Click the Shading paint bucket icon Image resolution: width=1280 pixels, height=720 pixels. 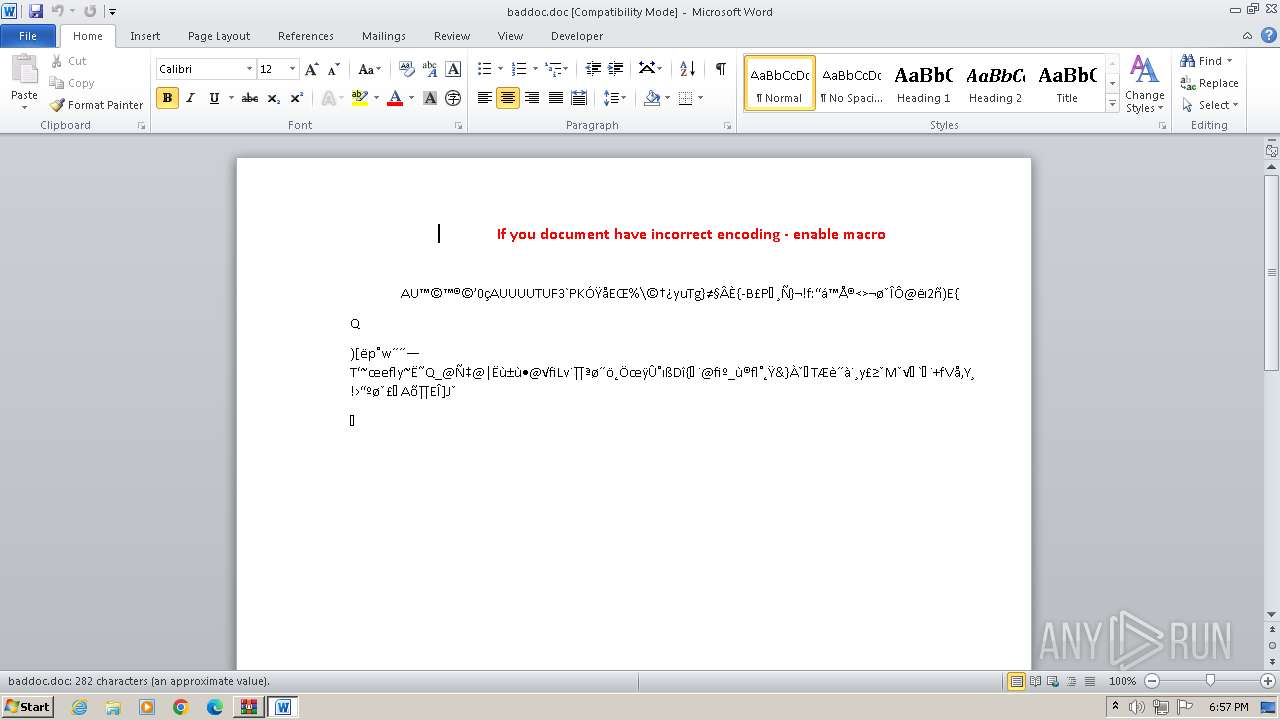click(652, 98)
